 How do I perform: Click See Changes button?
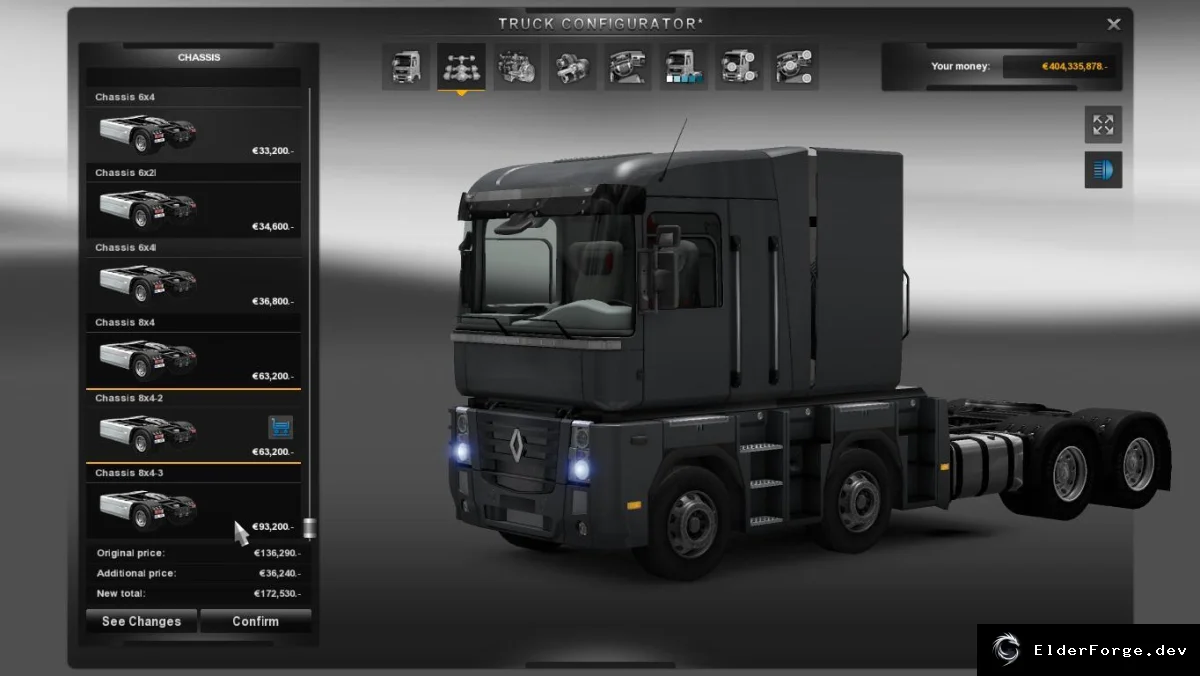(x=141, y=621)
